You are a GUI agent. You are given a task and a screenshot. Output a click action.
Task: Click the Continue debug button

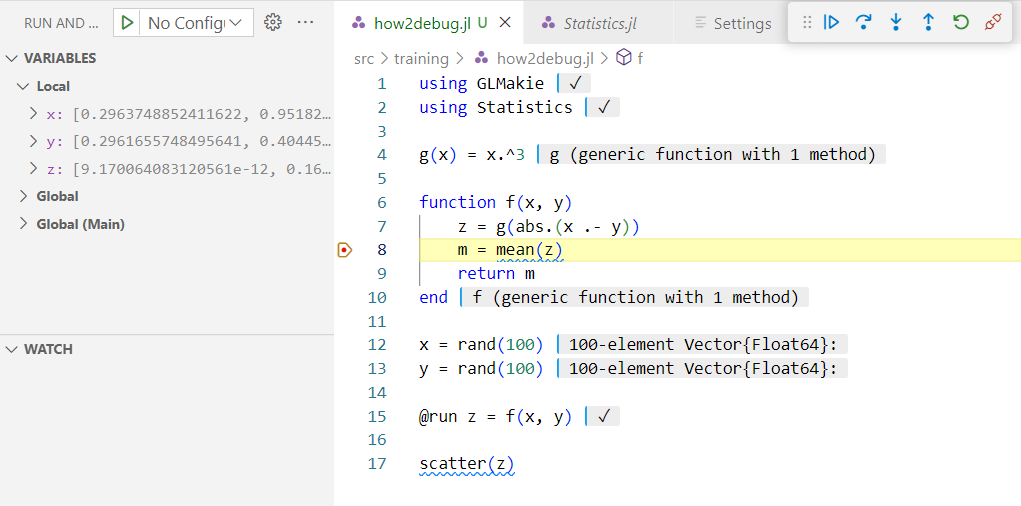click(831, 22)
